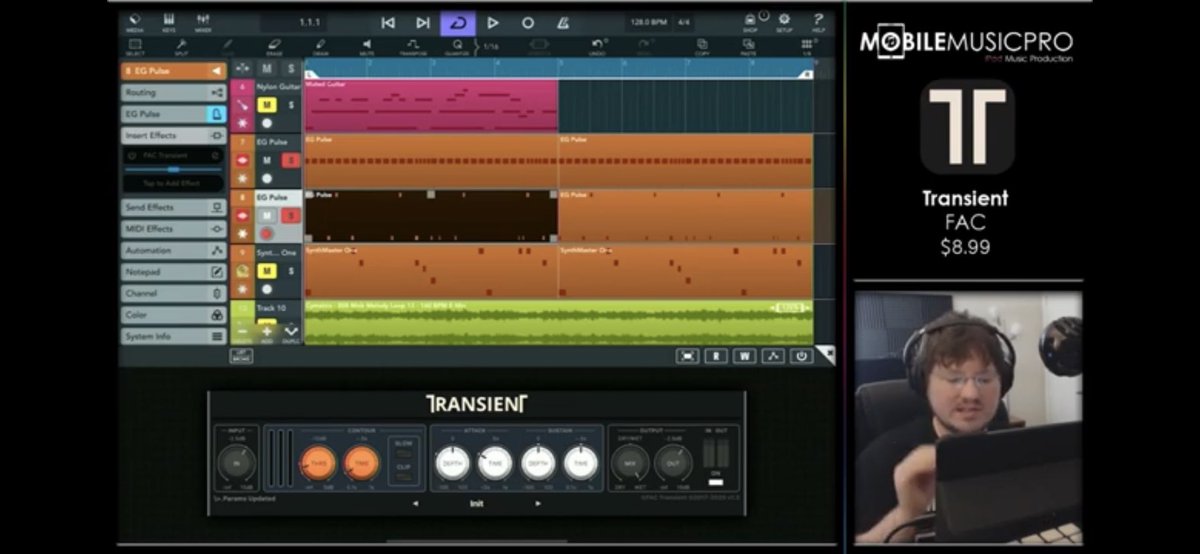
Task: Tap to Add Effect slot
Action: coord(174,184)
